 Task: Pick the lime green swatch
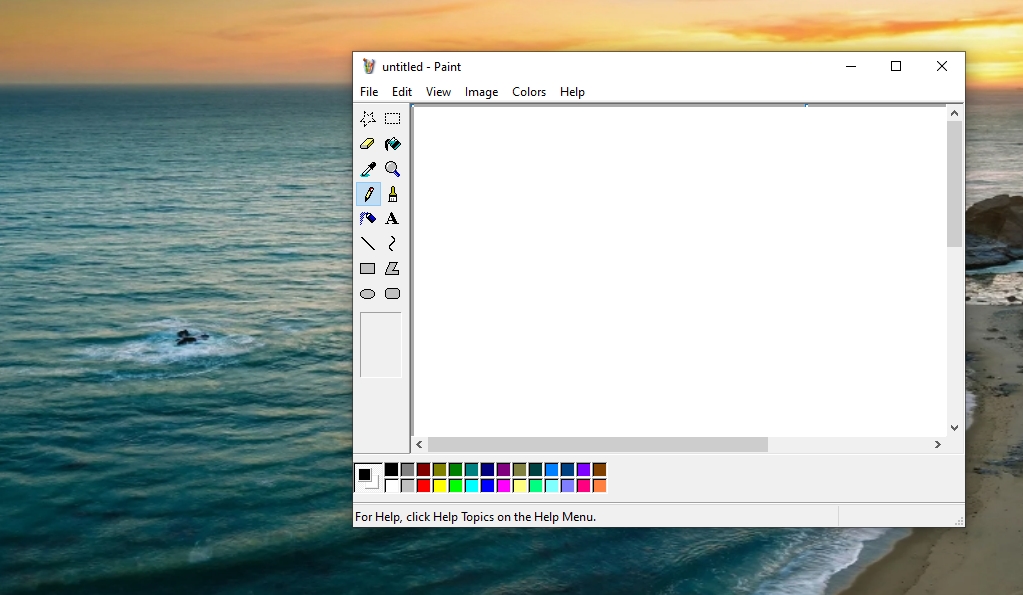(x=455, y=485)
